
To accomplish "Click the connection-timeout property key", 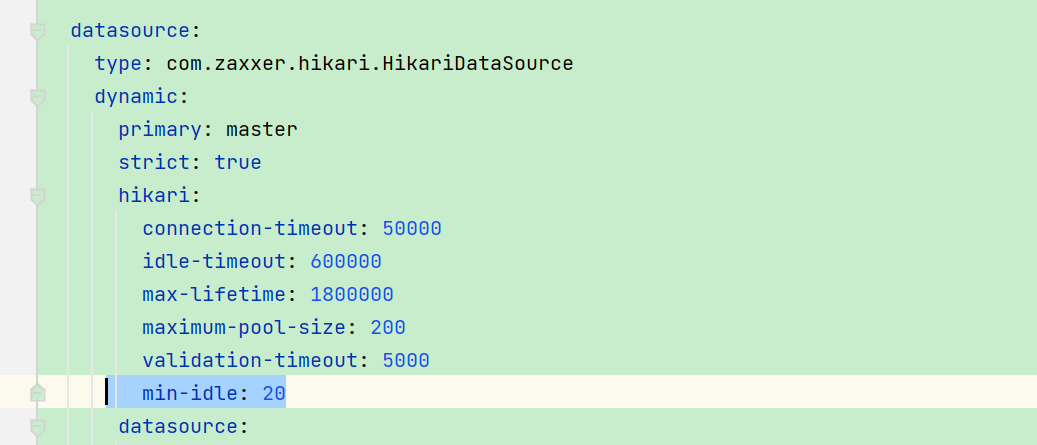I will point(250,229).
